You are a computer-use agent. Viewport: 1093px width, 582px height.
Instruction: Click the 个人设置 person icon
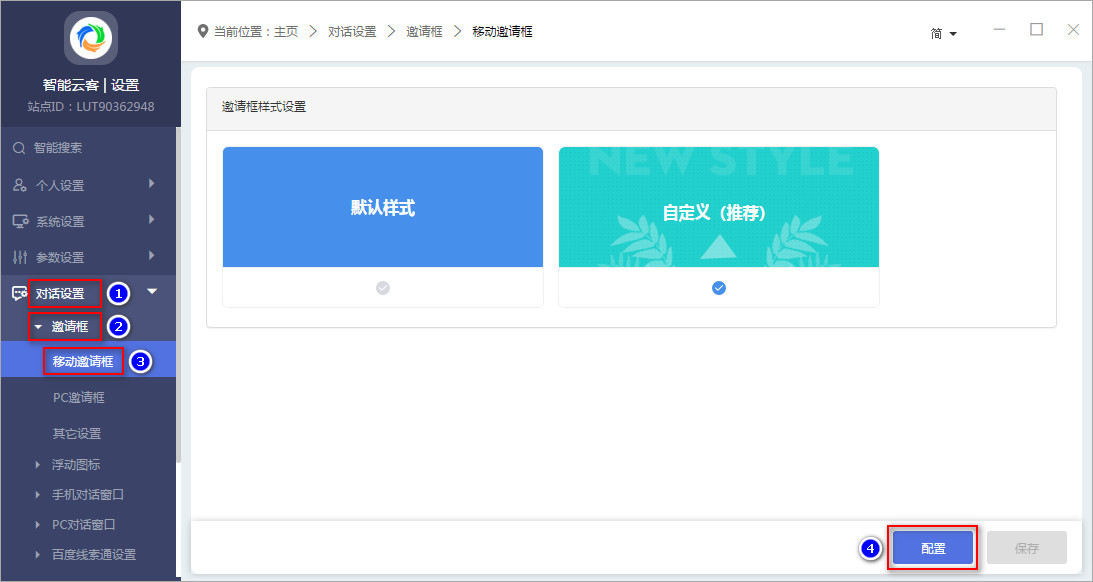point(20,185)
